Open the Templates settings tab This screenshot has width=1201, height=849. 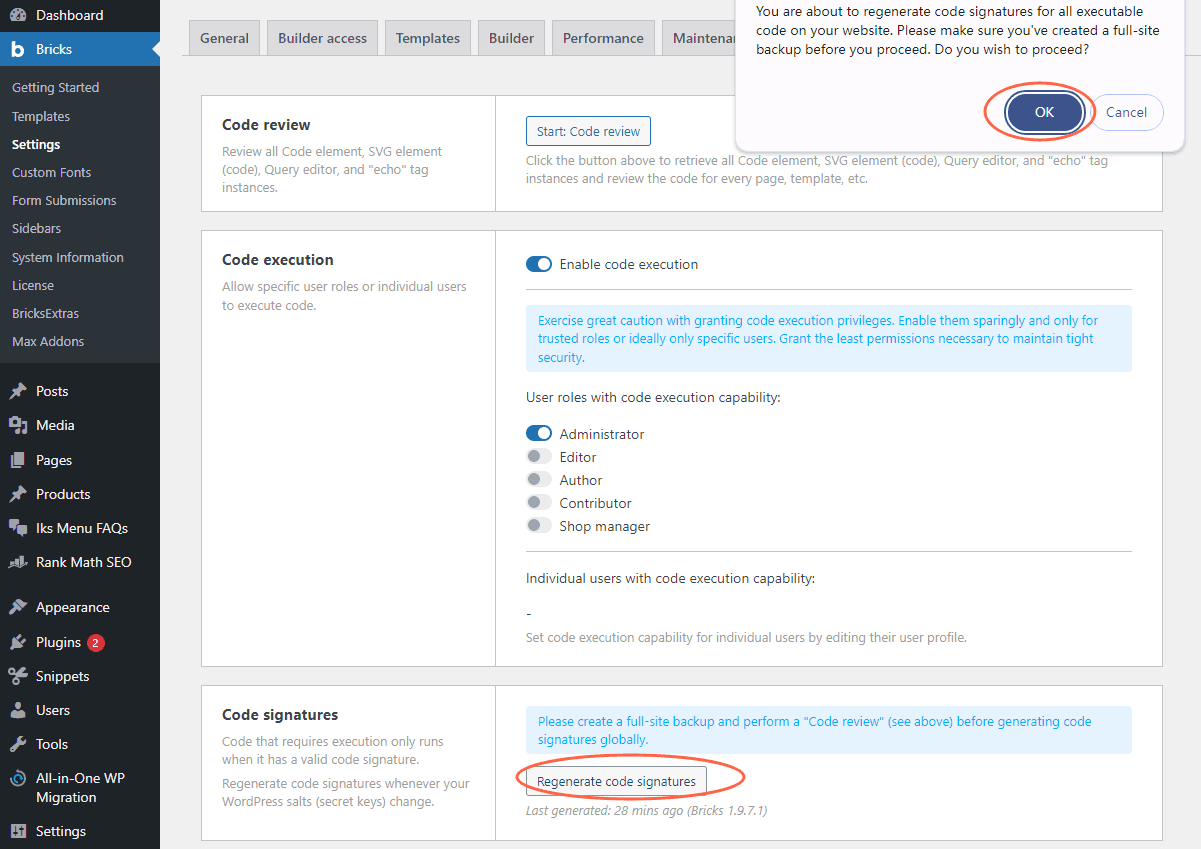point(428,38)
